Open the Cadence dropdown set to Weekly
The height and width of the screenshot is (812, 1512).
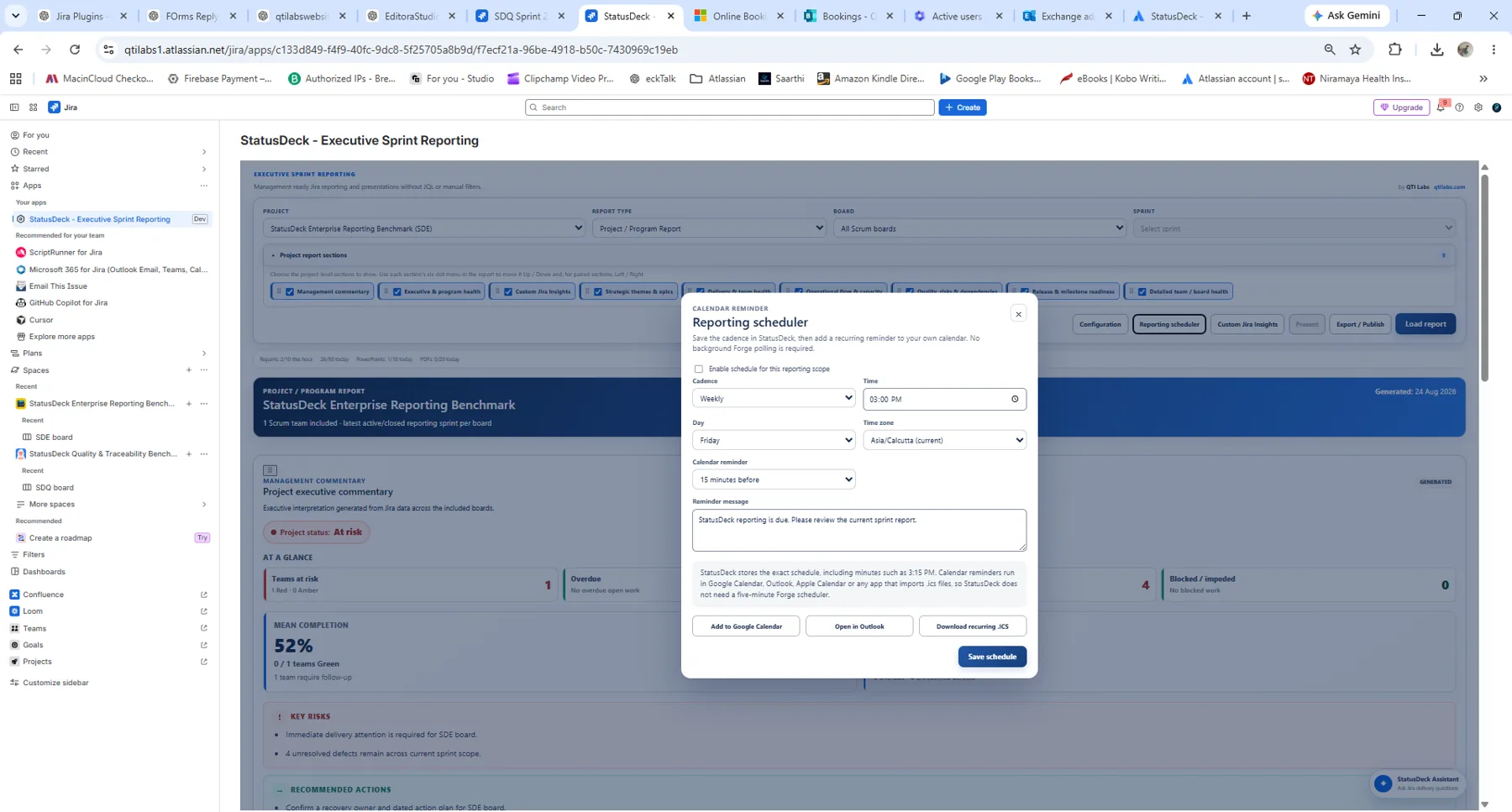773,398
